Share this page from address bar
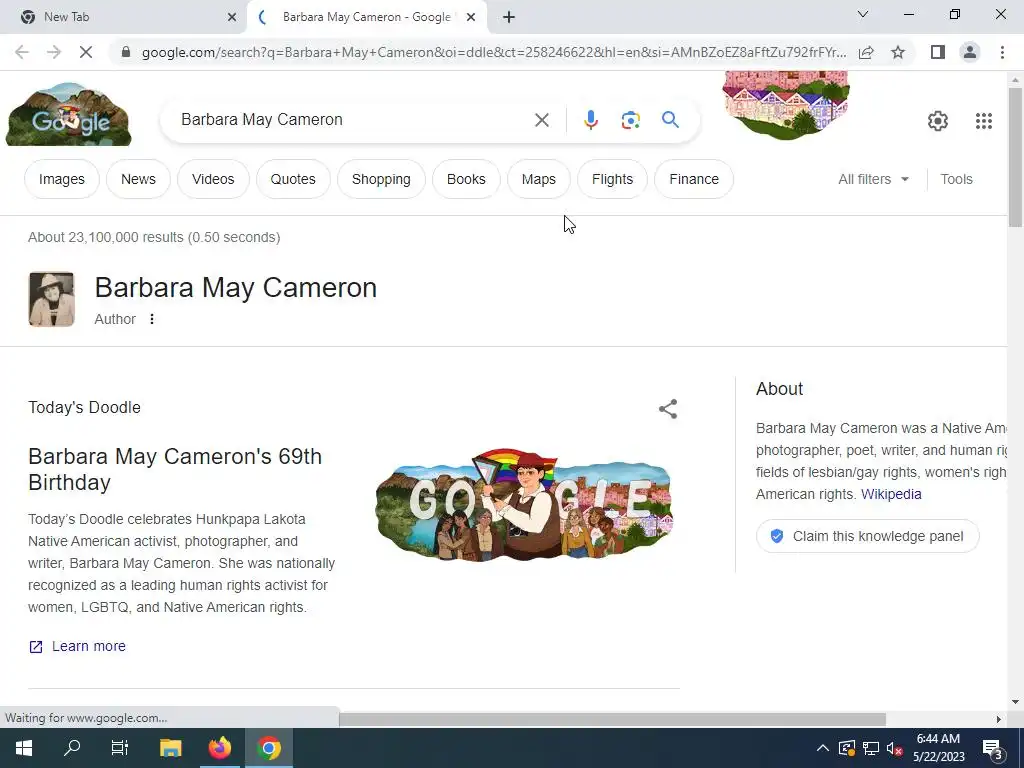Viewport: 1024px width, 768px height. tap(866, 52)
